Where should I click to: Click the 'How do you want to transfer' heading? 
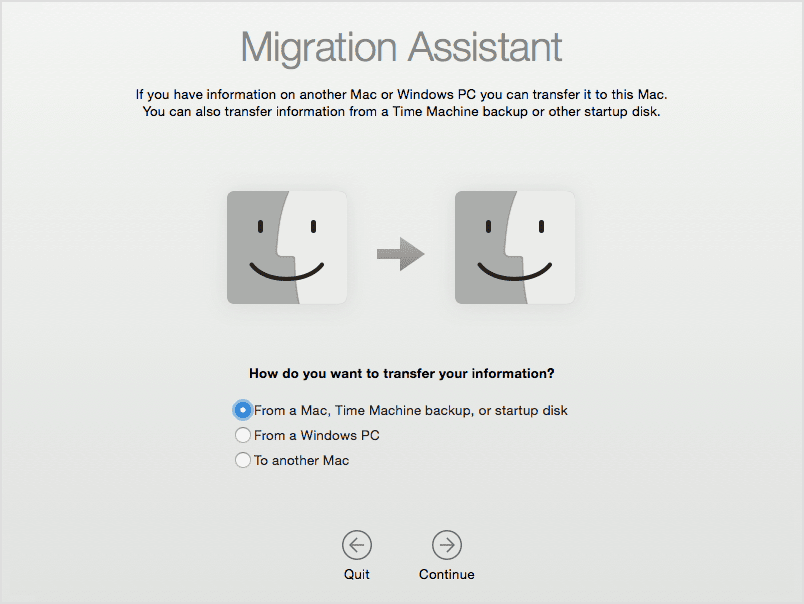click(401, 374)
